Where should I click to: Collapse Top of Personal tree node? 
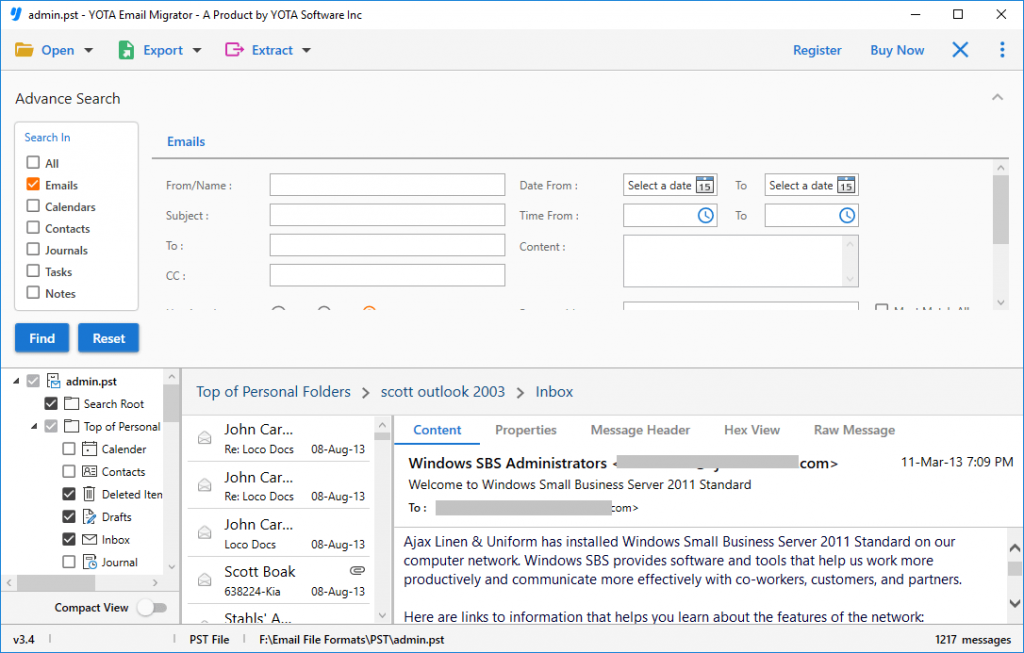pyautogui.click(x=34, y=426)
